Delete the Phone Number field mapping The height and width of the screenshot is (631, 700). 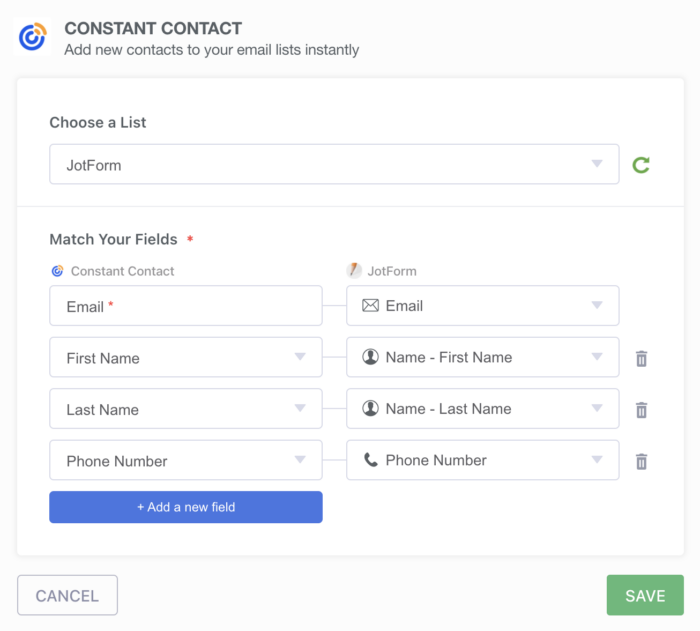[642, 461]
